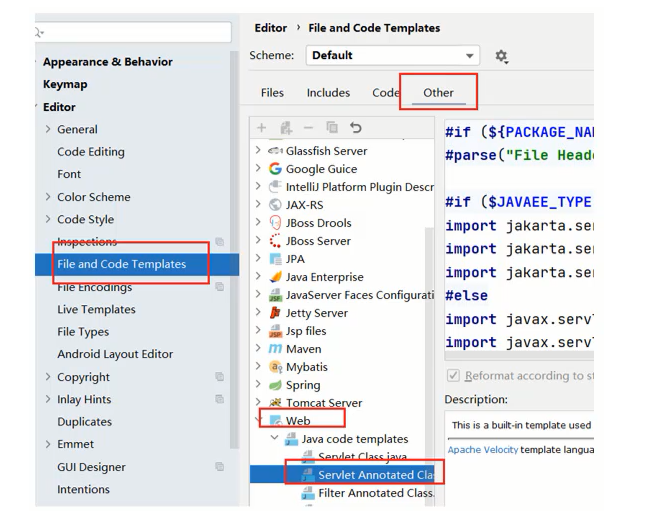Click the Tomcat Server icon
Screen dimensions: 647x518
point(275,402)
